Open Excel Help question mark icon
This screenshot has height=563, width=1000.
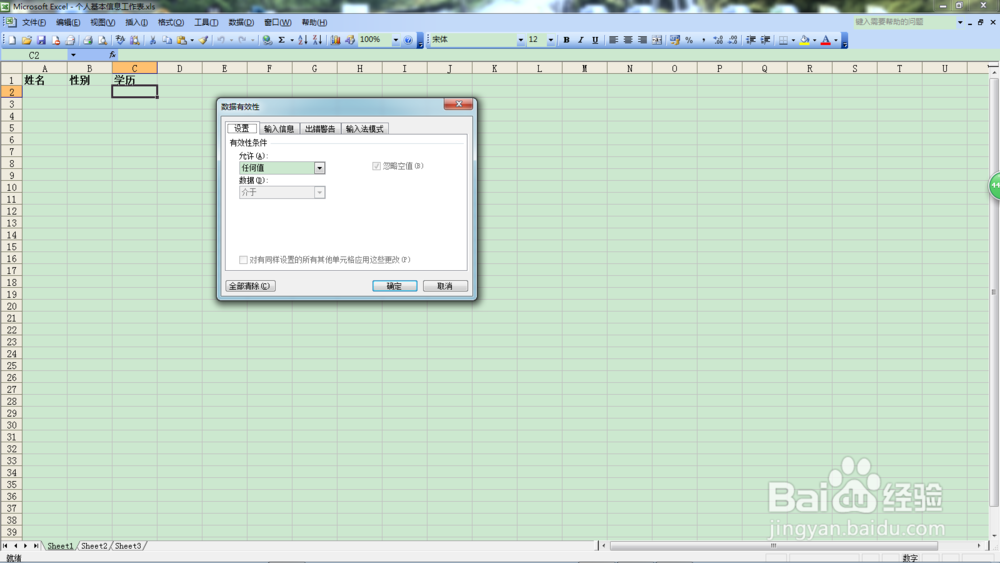point(408,40)
